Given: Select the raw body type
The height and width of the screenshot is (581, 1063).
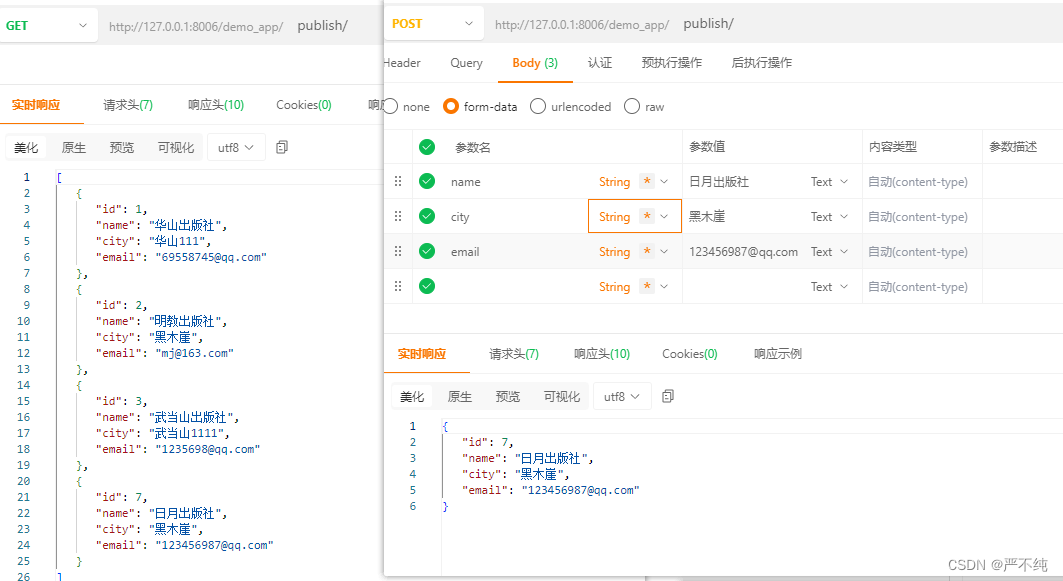Looking at the screenshot, I should [x=632, y=106].
